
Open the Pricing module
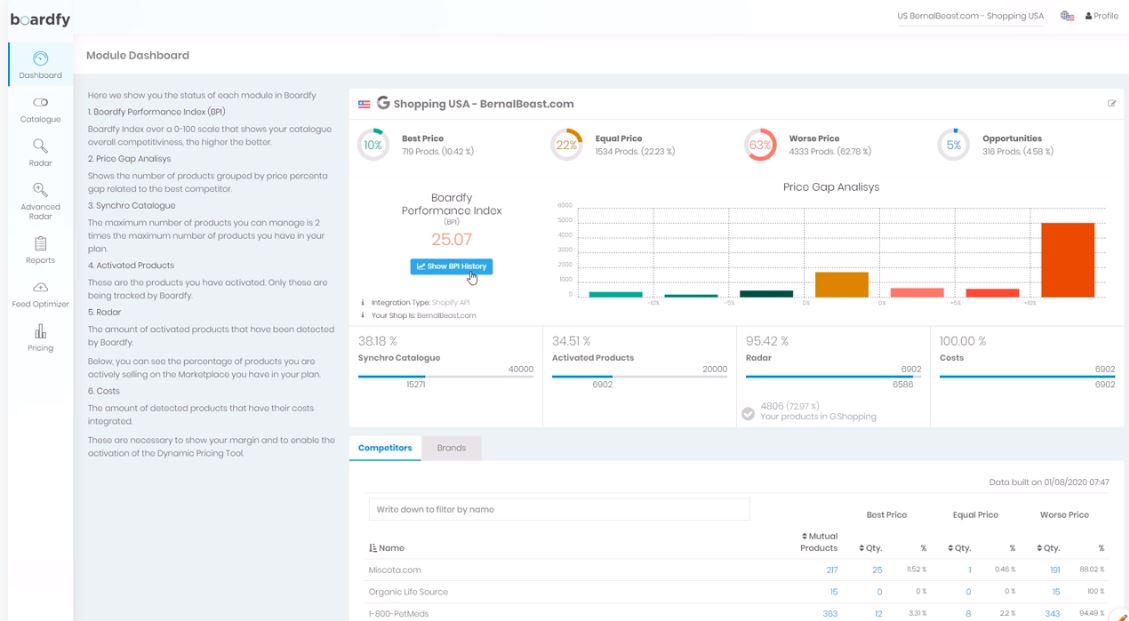(40, 338)
